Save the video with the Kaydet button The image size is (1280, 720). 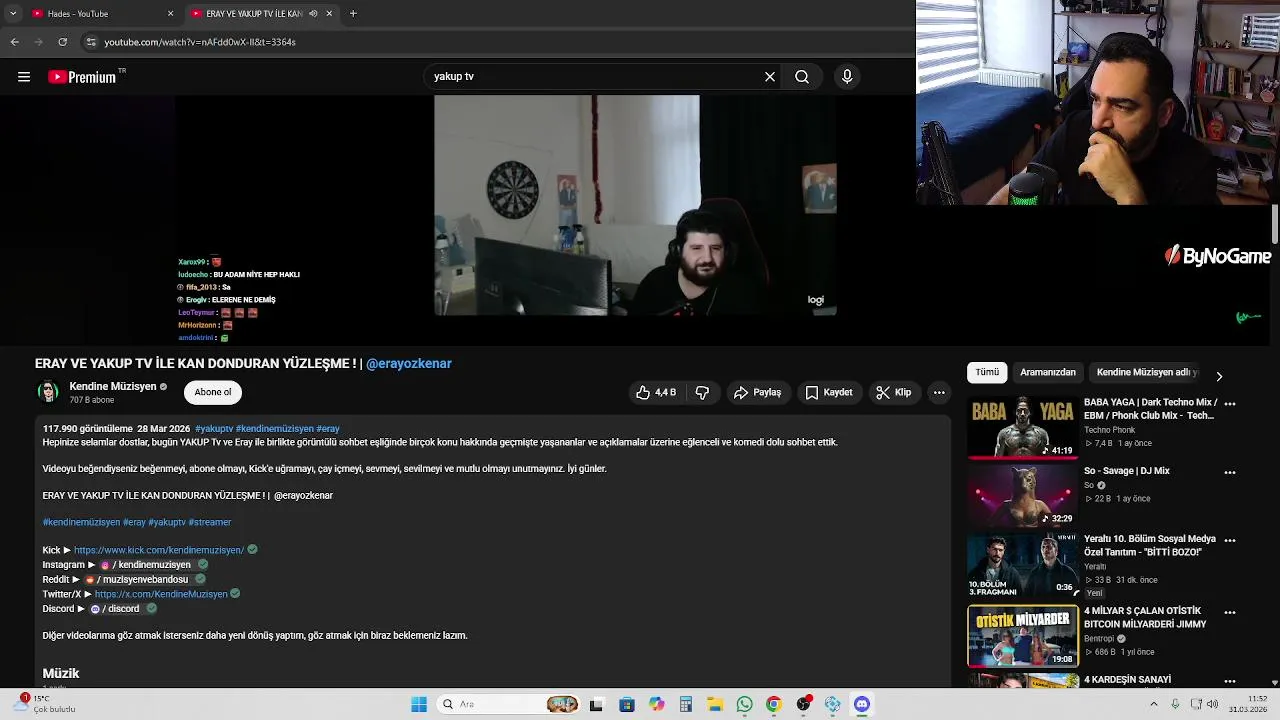point(829,393)
